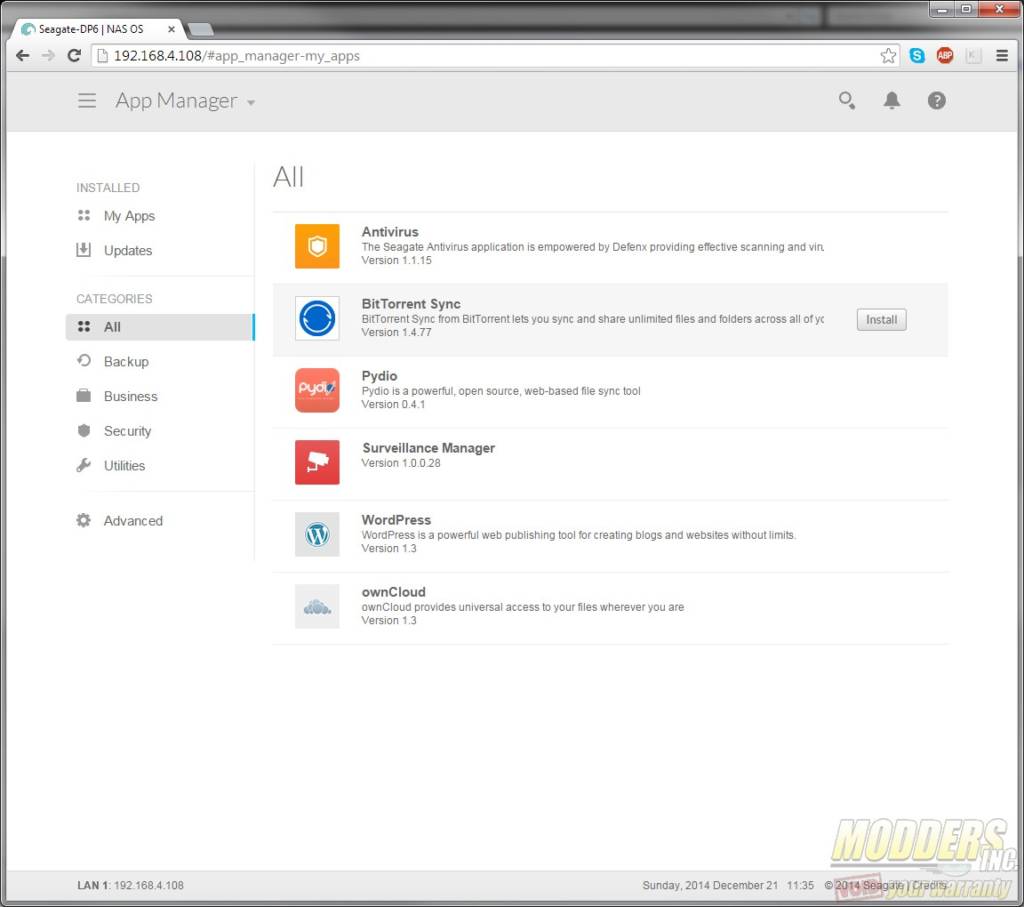Click the date in the status bar
The image size is (1024, 907).
[710, 885]
